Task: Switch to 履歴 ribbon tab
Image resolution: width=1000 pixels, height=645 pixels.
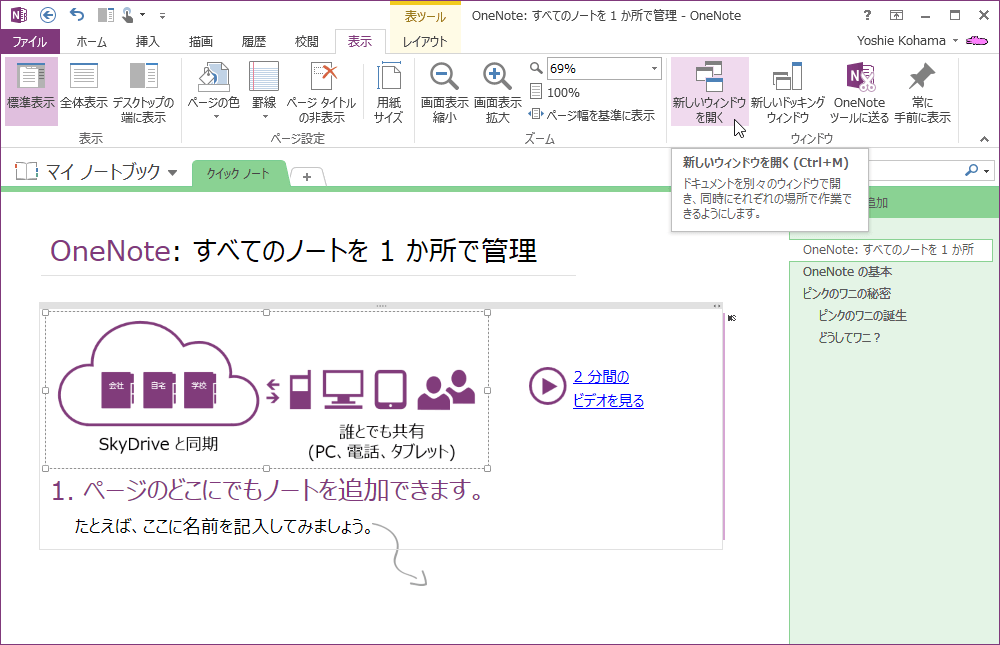Action: [x=253, y=41]
